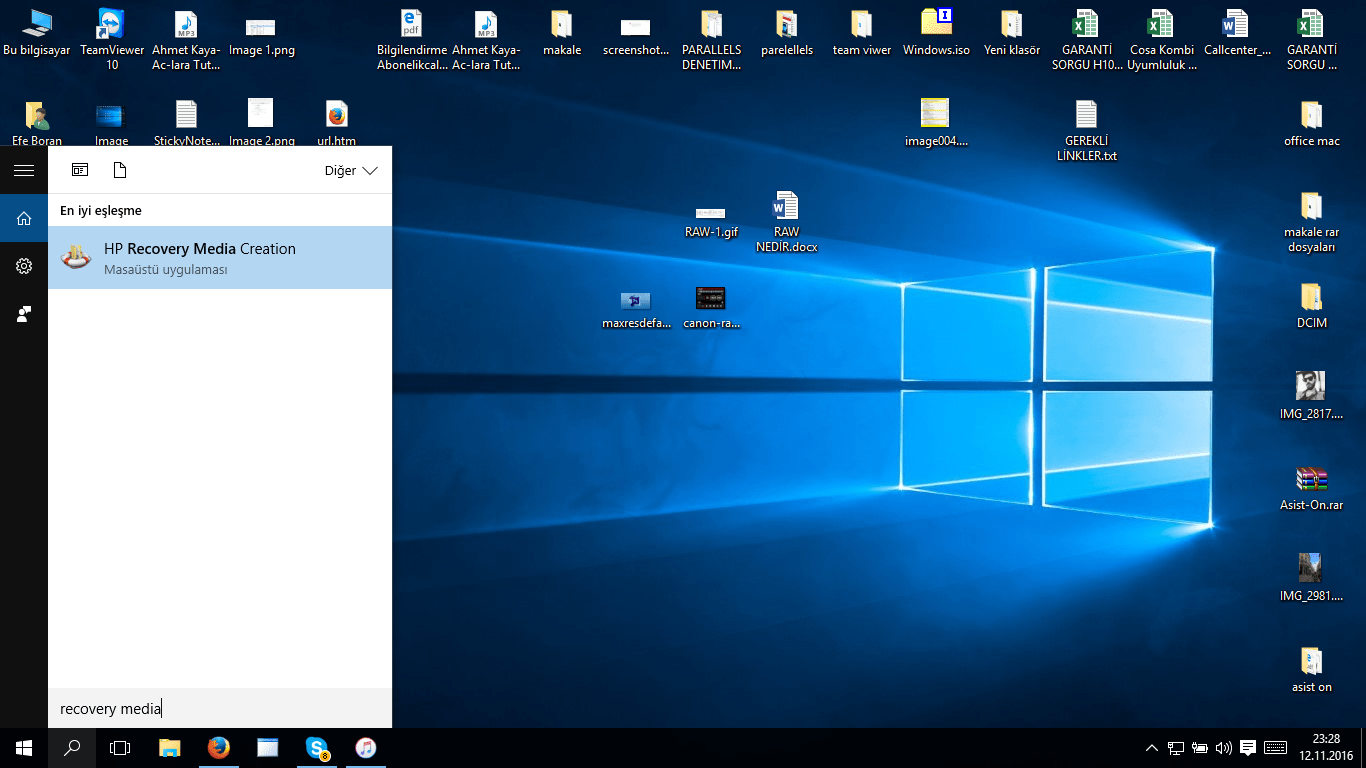The image size is (1366, 768).
Task: Show hidden system tray icons
Action: click(1152, 748)
